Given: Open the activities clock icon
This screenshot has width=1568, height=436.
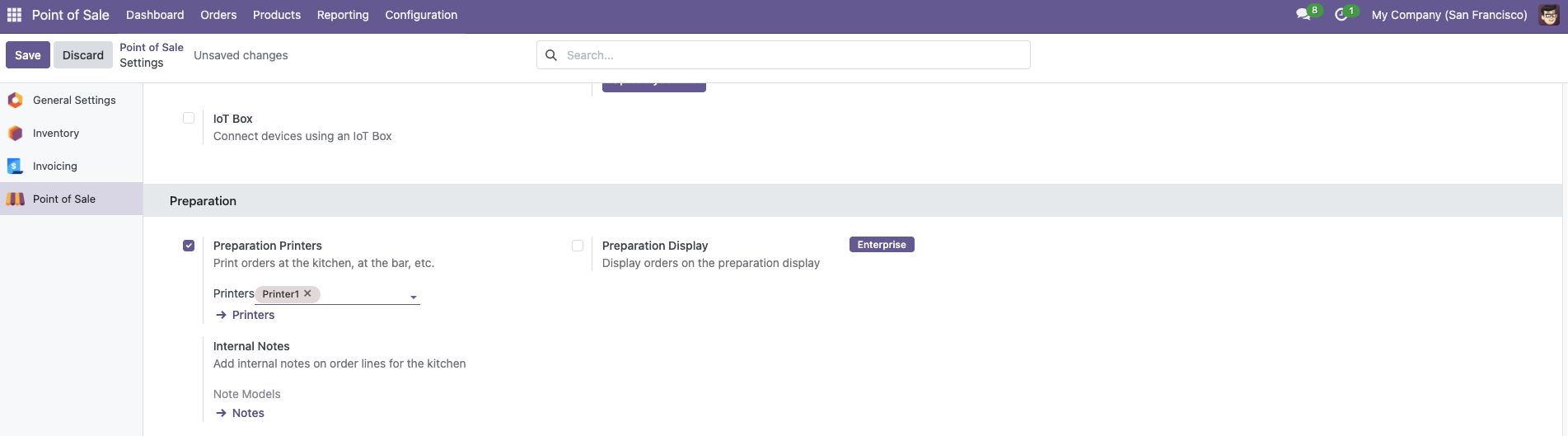Looking at the screenshot, I should coord(1341,15).
